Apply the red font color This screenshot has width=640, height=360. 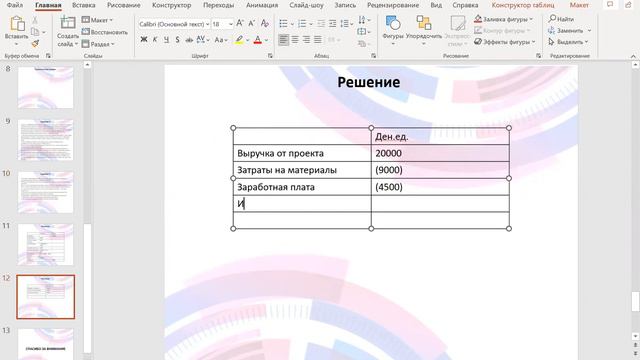pyautogui.click(x=258, y=40)
